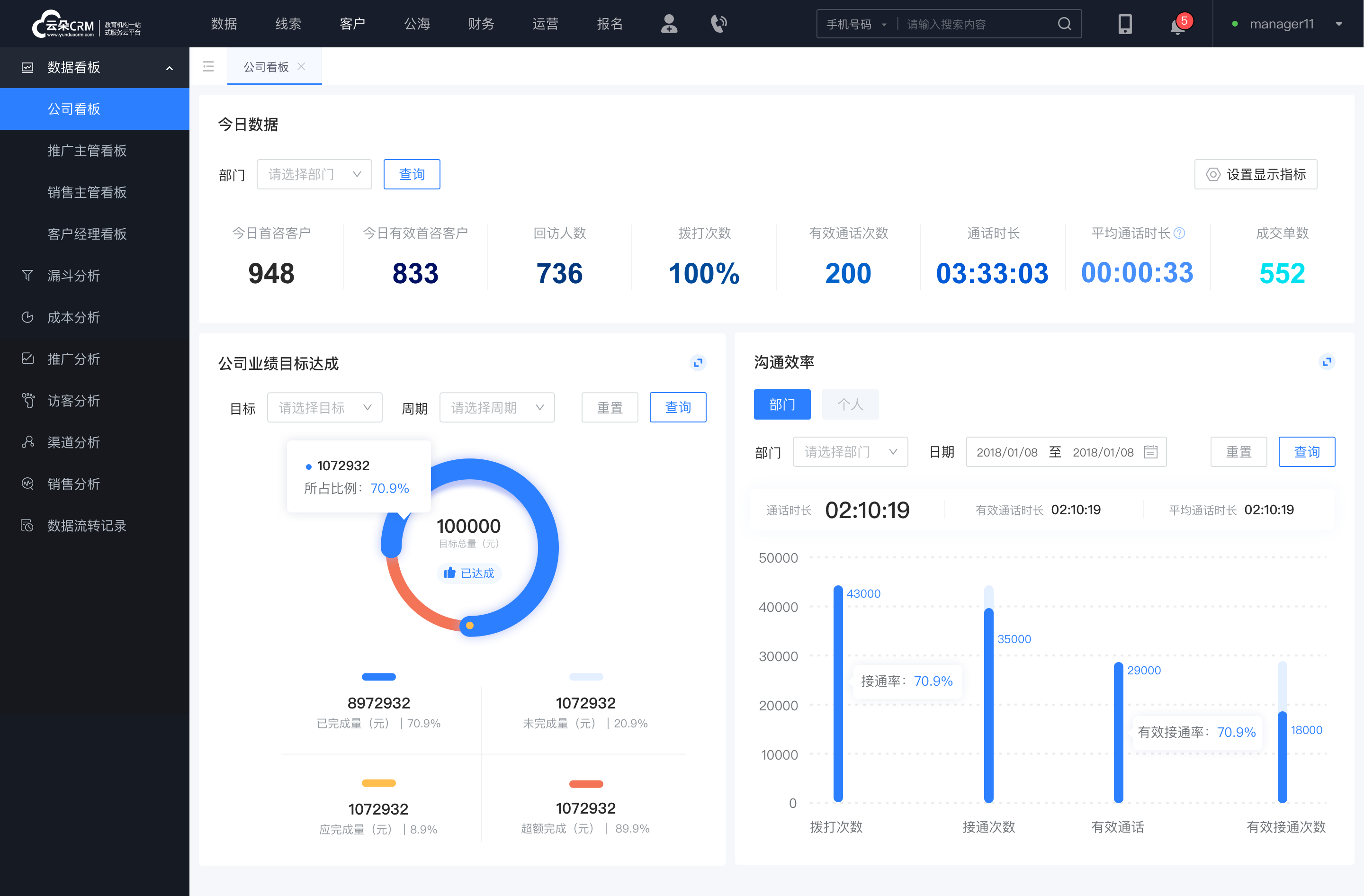Open the 报名 registration menu item
Viewport: 1364px width, 896px height.
tap(616, 22)
